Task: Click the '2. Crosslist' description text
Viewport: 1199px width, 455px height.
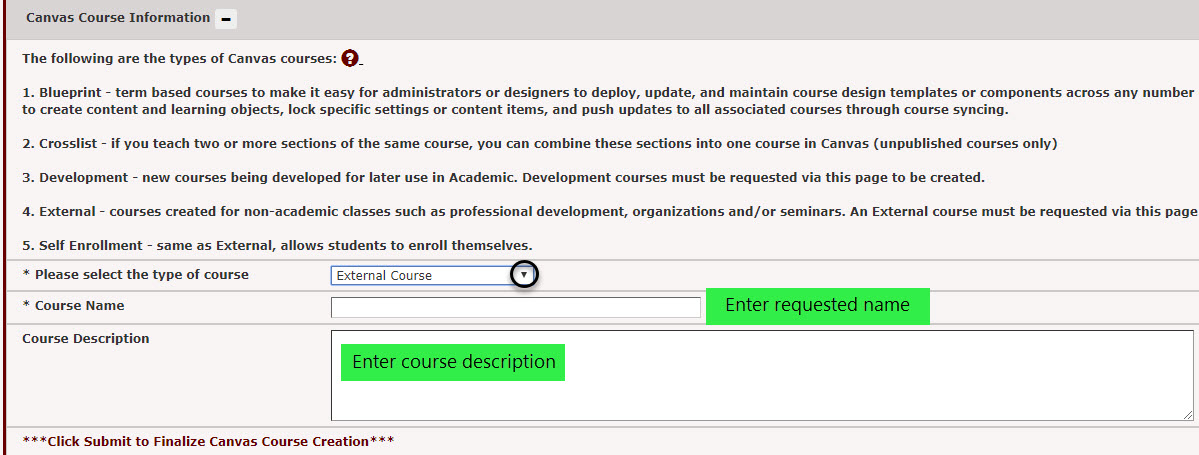Action: coord(540,144)
